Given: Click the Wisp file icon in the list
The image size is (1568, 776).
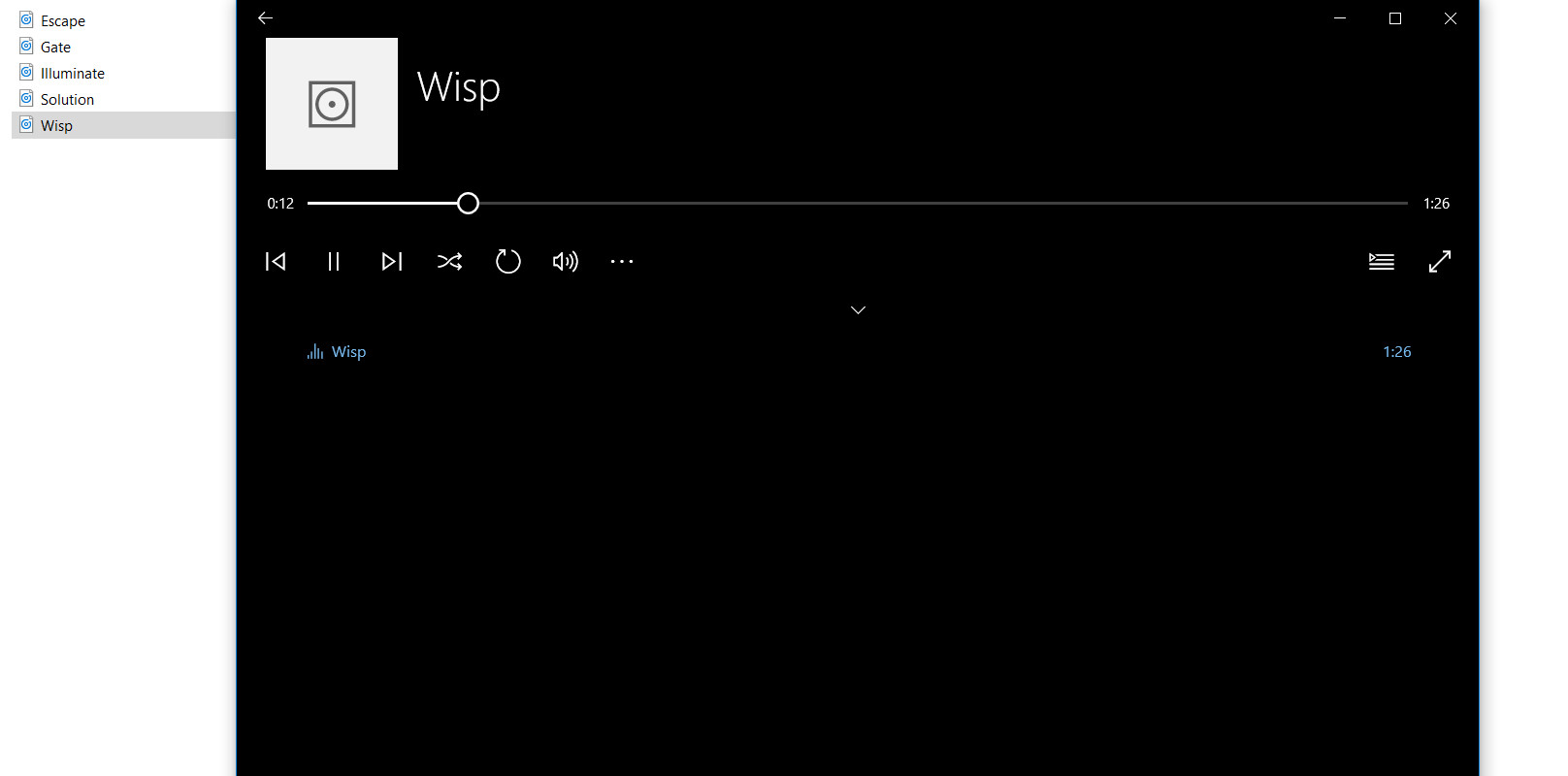Looking at the screenshot, I should (x=27, y=125).
